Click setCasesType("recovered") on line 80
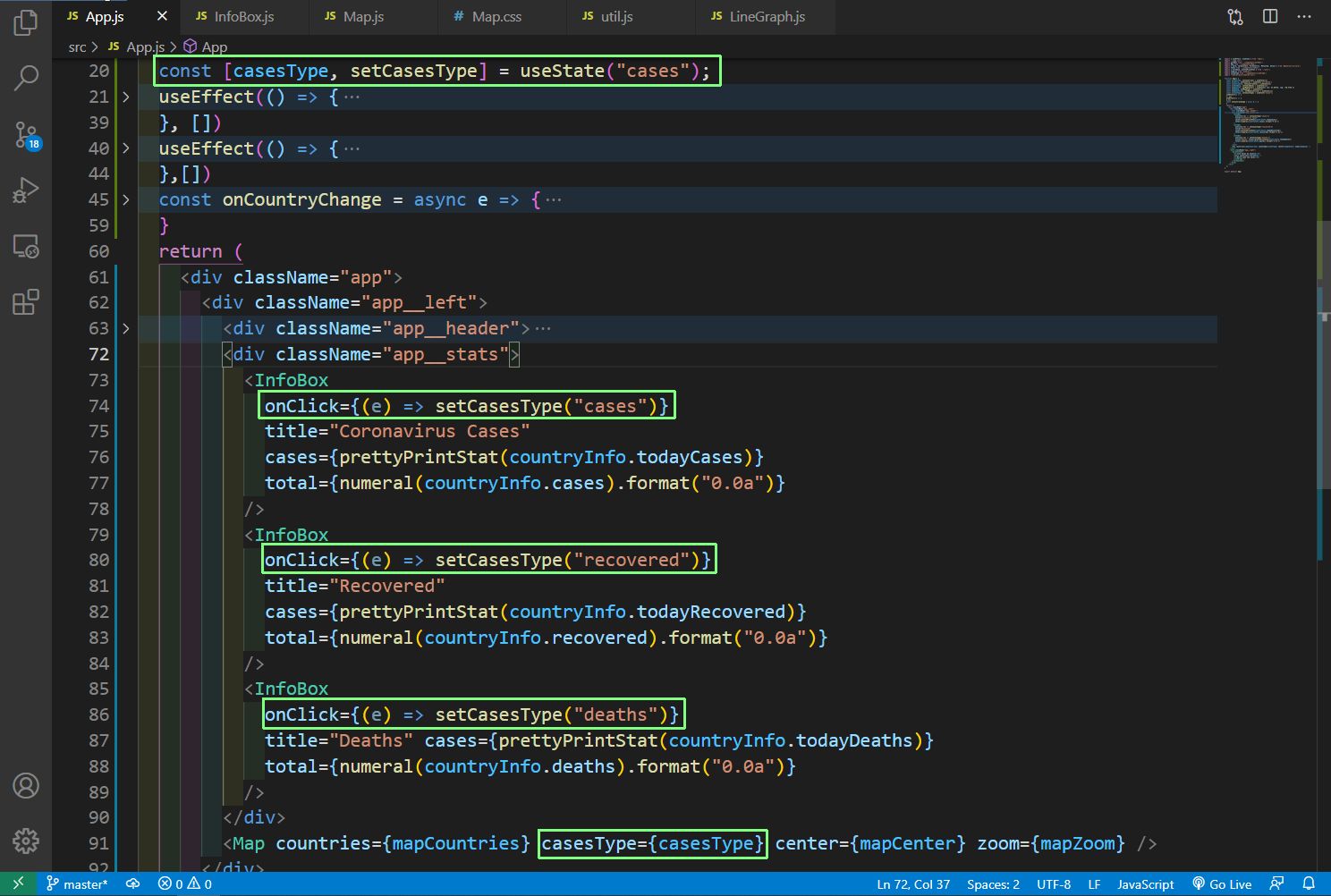 (567, 560)
